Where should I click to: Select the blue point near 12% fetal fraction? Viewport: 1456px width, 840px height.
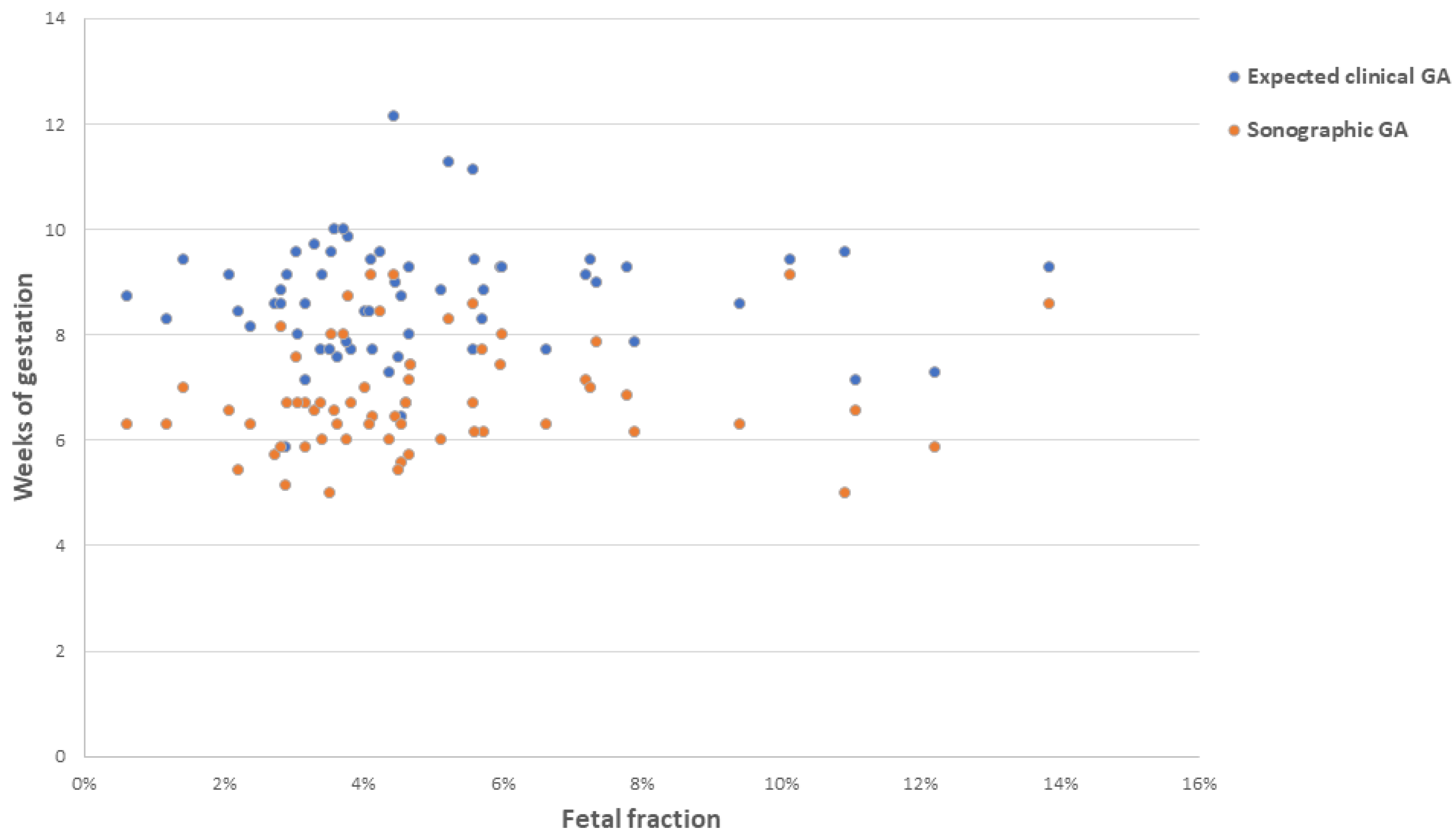coord(935,372)
